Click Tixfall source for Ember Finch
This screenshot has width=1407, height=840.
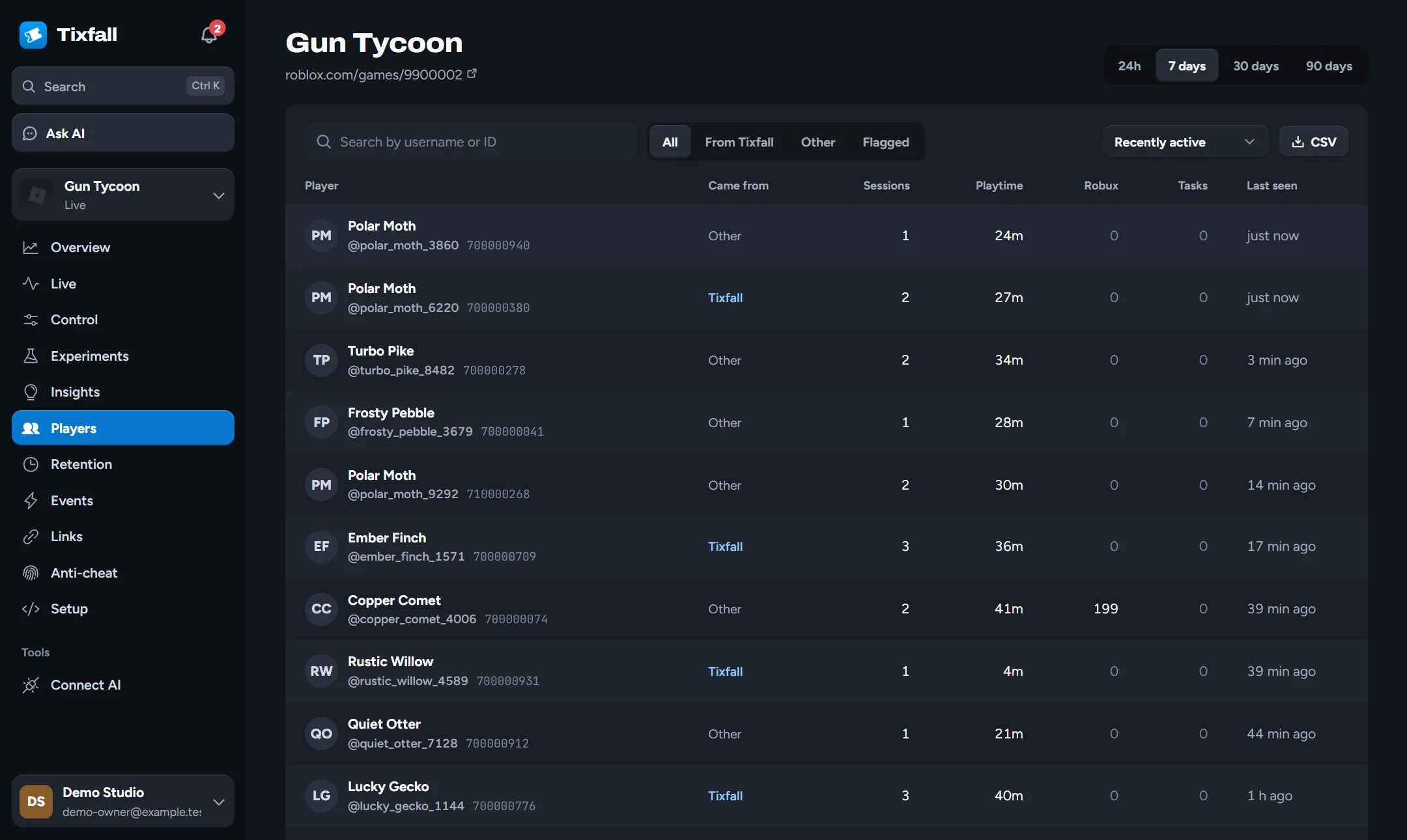point(725,546)
